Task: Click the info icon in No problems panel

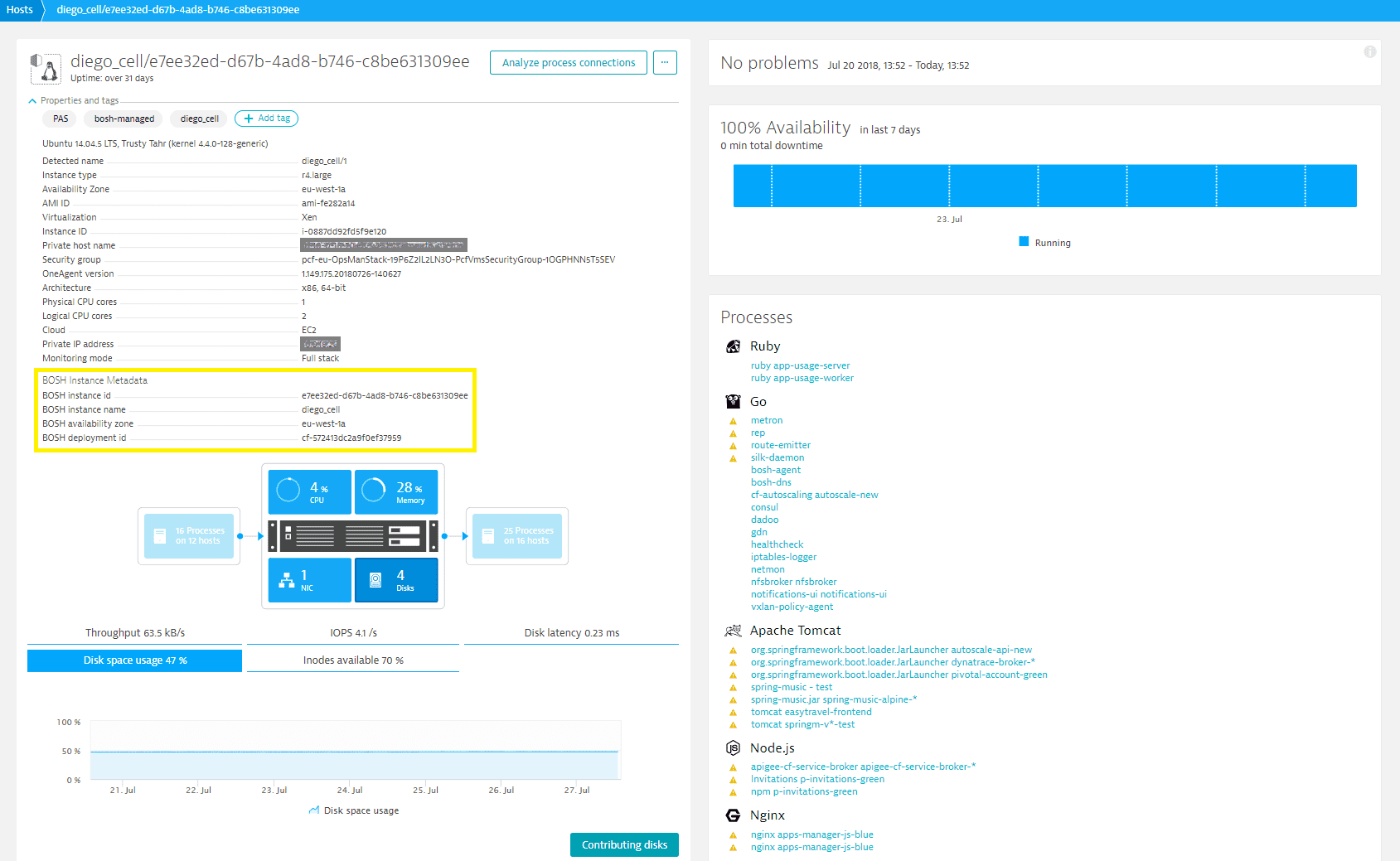Action: click(1370, 52)
